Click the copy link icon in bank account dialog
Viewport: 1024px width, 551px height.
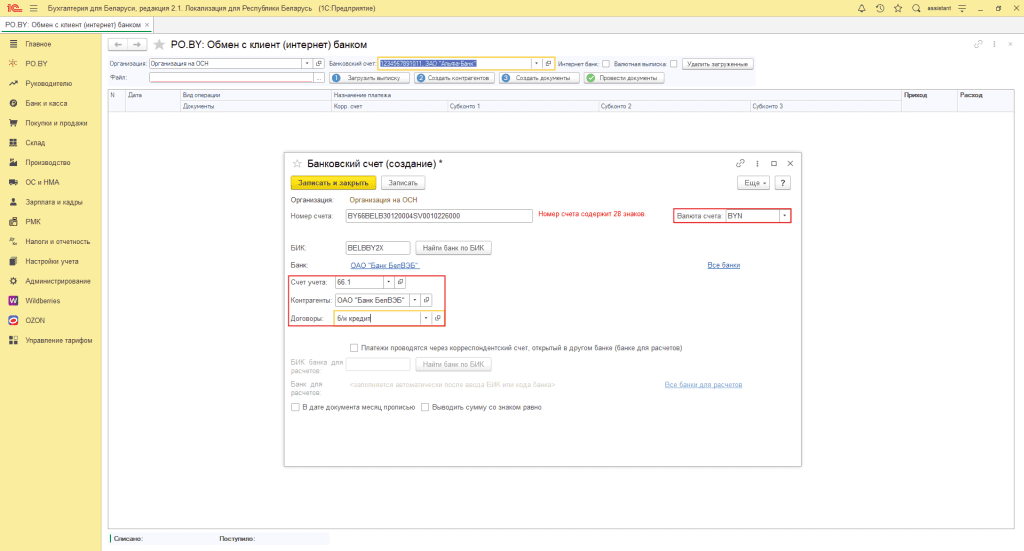pyautogui.click(x=740, y=163)
